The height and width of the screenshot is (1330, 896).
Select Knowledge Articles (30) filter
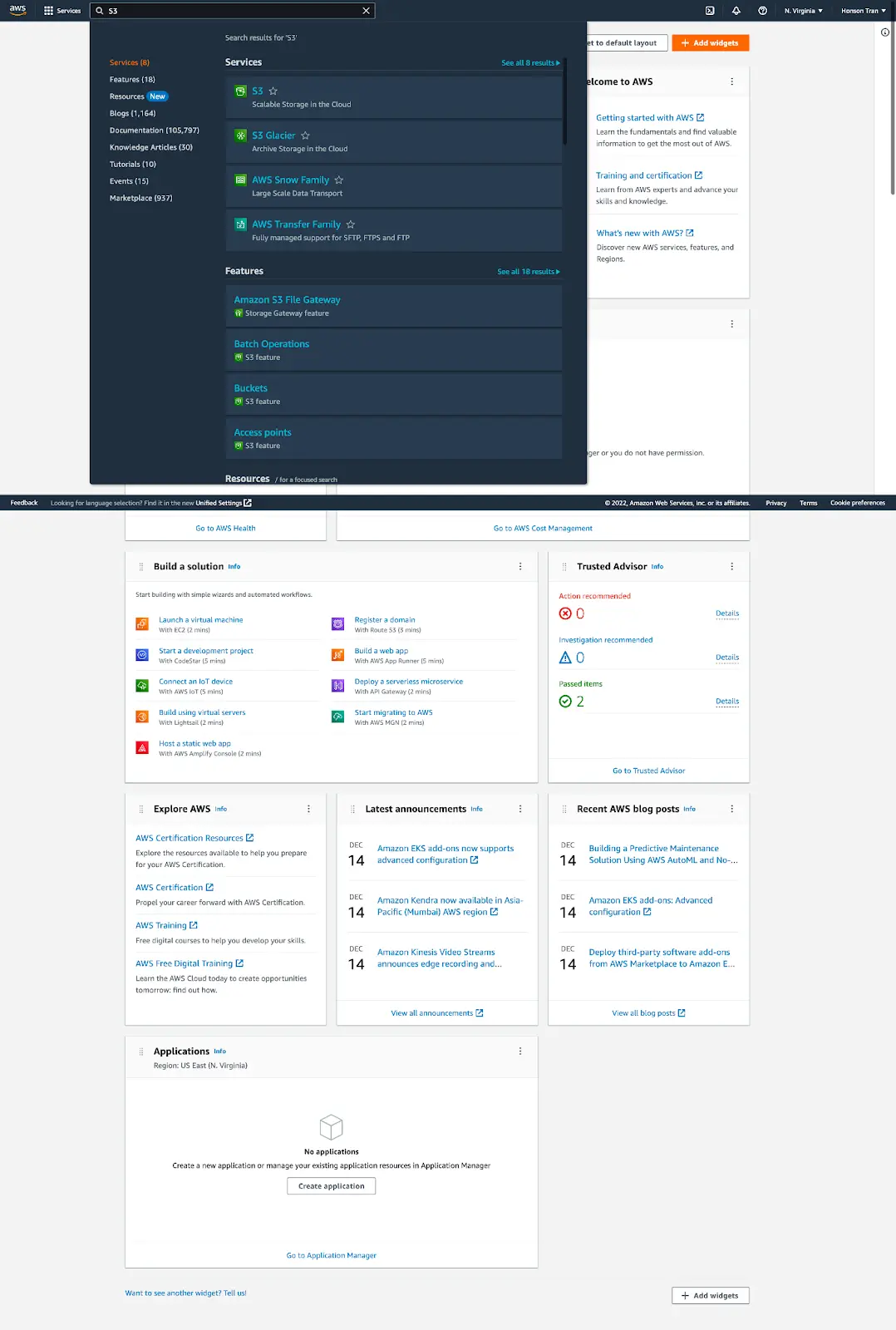[x=151, y=147]
